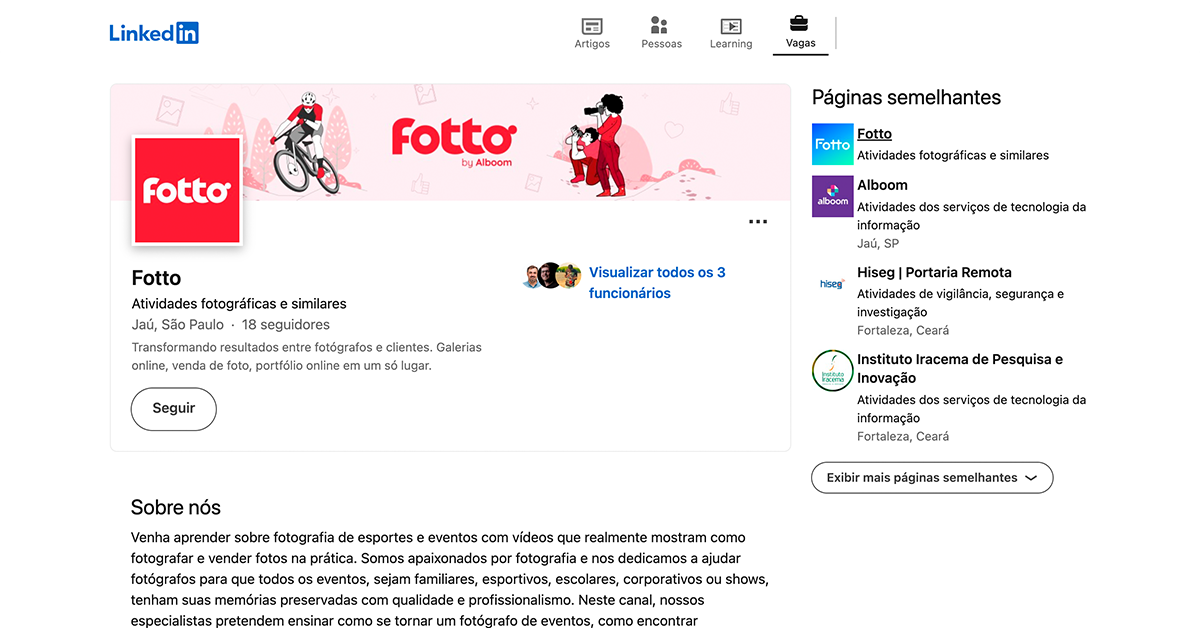Open the three-dot more options menu
1200x628 pixels.
point(758,222)
